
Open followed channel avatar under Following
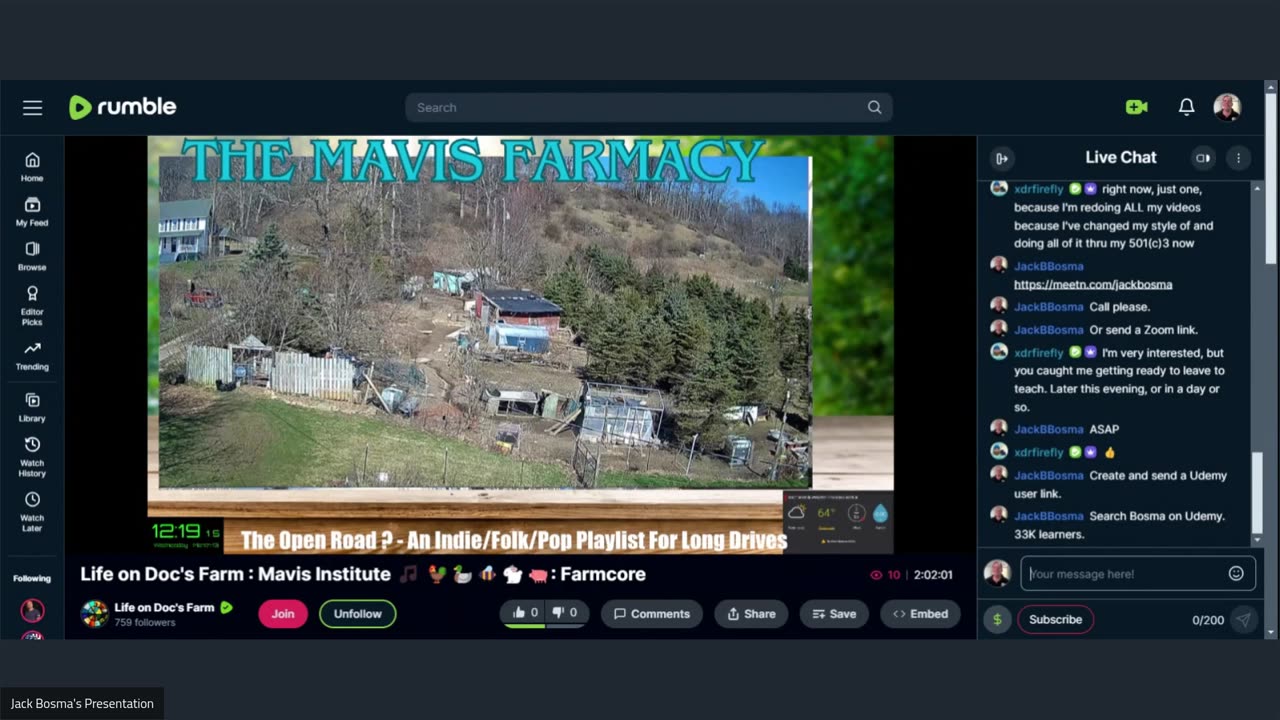pos(32,609)
